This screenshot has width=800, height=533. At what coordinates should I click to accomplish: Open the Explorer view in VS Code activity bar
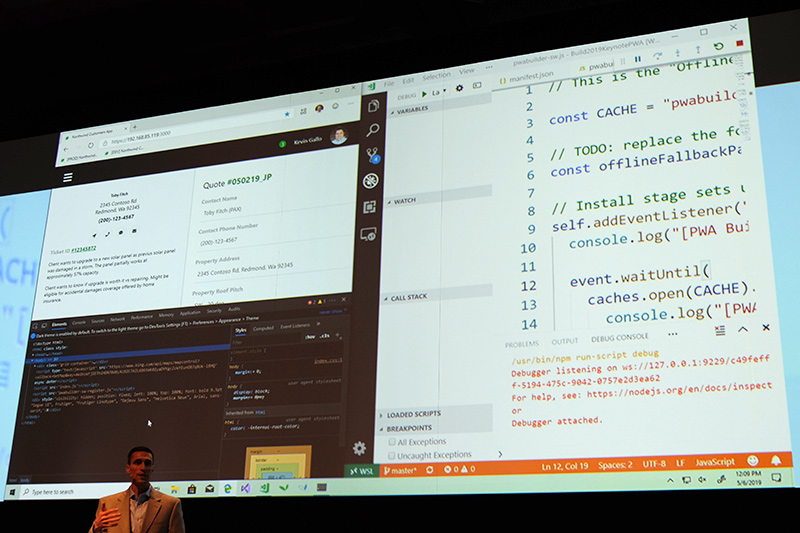pos(373,106)
